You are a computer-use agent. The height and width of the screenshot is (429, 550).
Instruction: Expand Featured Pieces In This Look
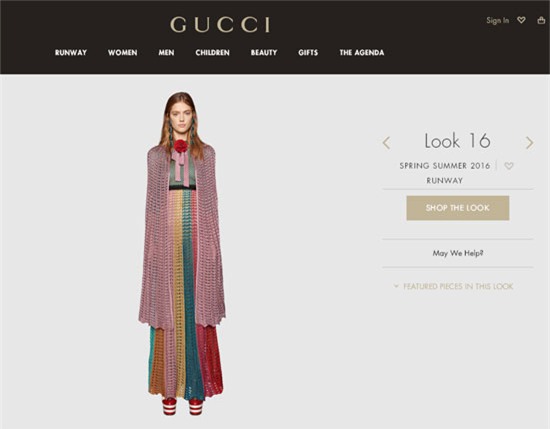(x=458, y=286)
